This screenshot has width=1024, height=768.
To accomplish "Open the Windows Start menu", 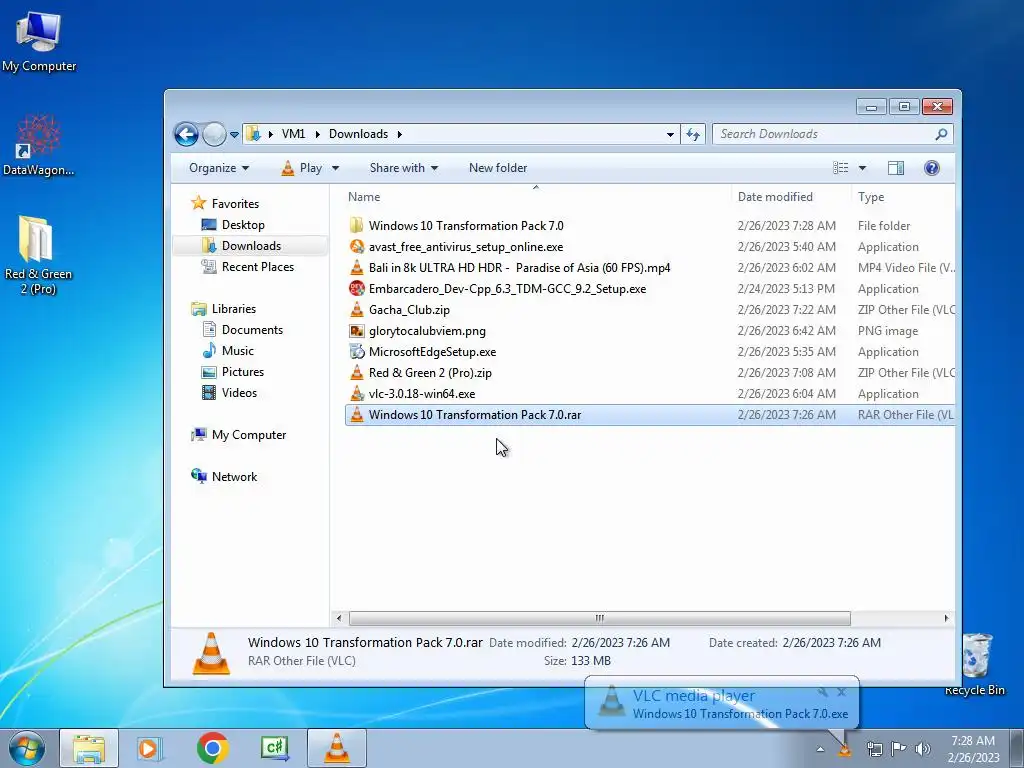I will pyautogui.click(x=27, y=748).
